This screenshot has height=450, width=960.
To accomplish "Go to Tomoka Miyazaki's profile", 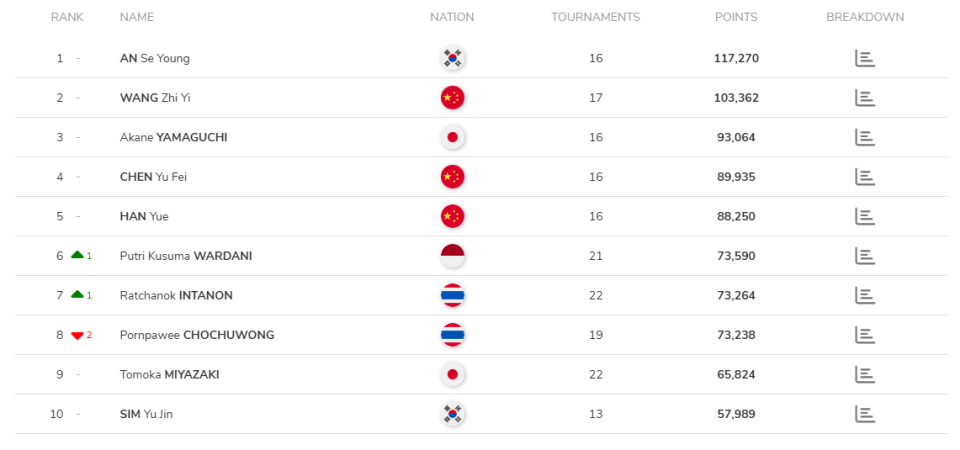I will (x=169, y=374).
